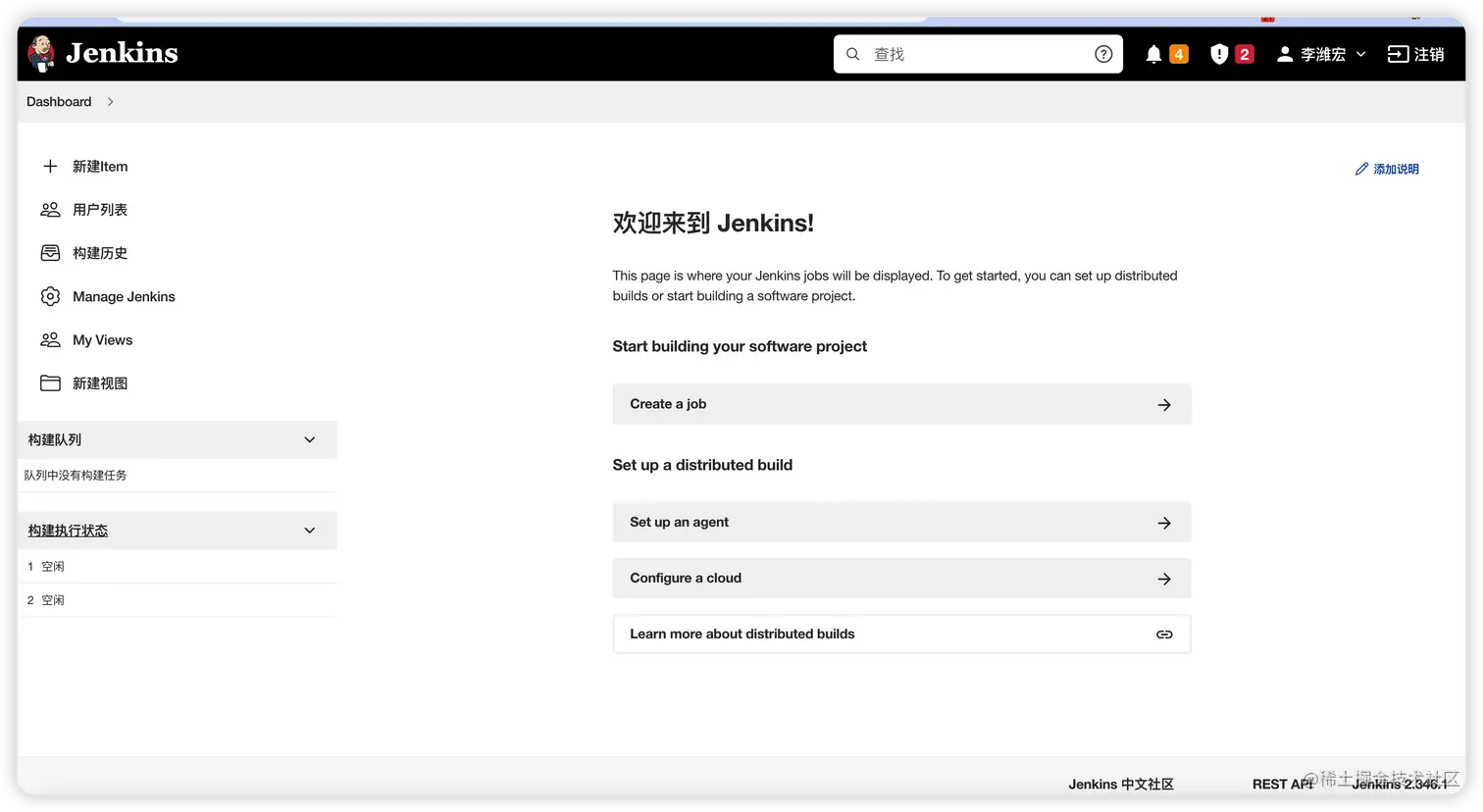The height and width of the screenshot is (812, 1483).
Task: Expand the Dashboard breadcrumb chevron
Action: (110, 102)
